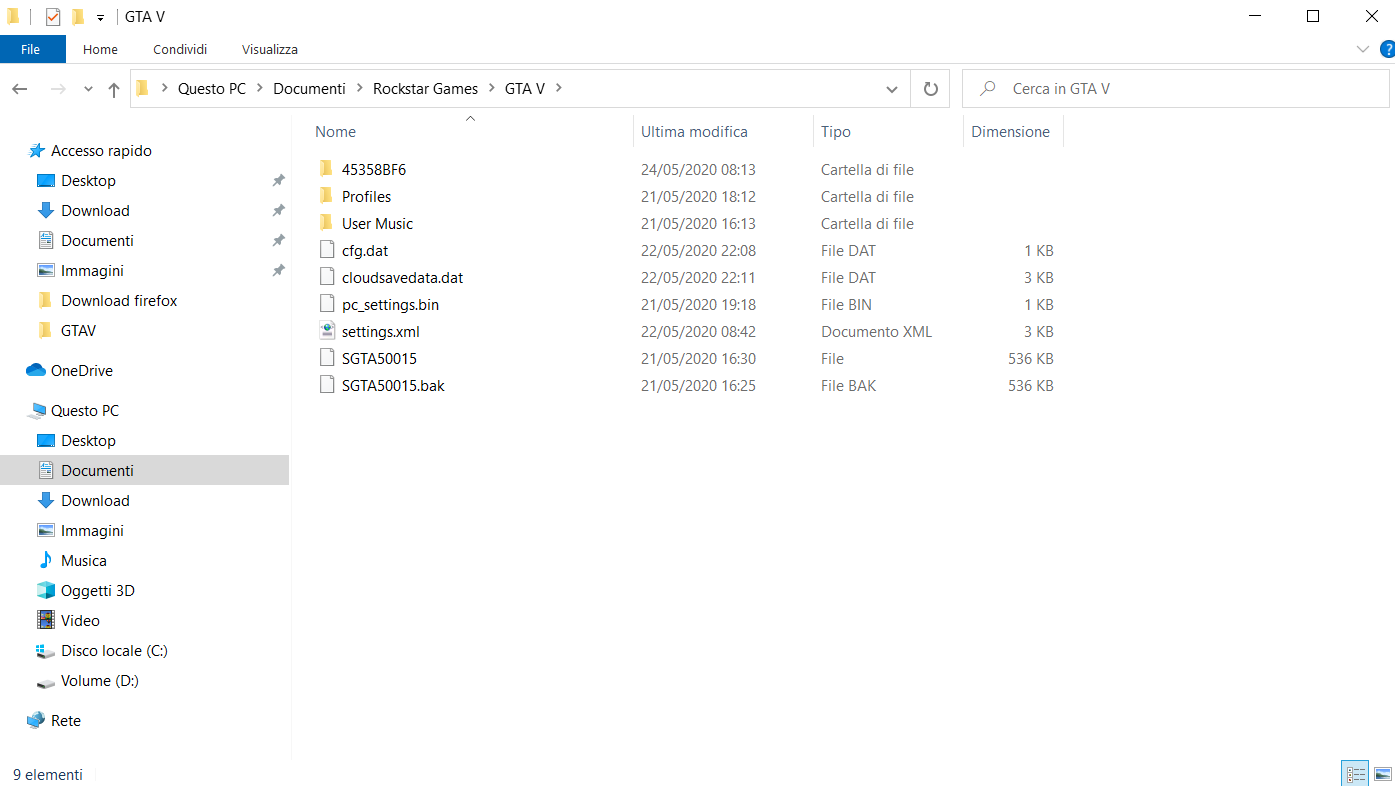Expand chevron after Questo PC breadcrumb
The height and width of the screenshot is (786, 1395).
pos(260,88)
